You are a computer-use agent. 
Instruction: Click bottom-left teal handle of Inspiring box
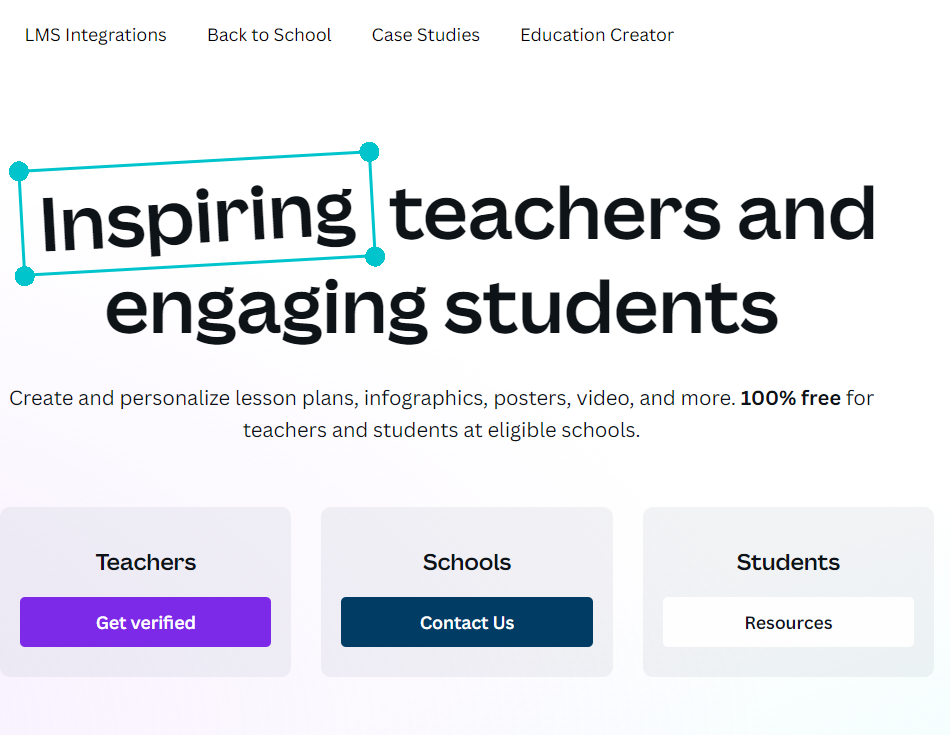click(25, 276)
